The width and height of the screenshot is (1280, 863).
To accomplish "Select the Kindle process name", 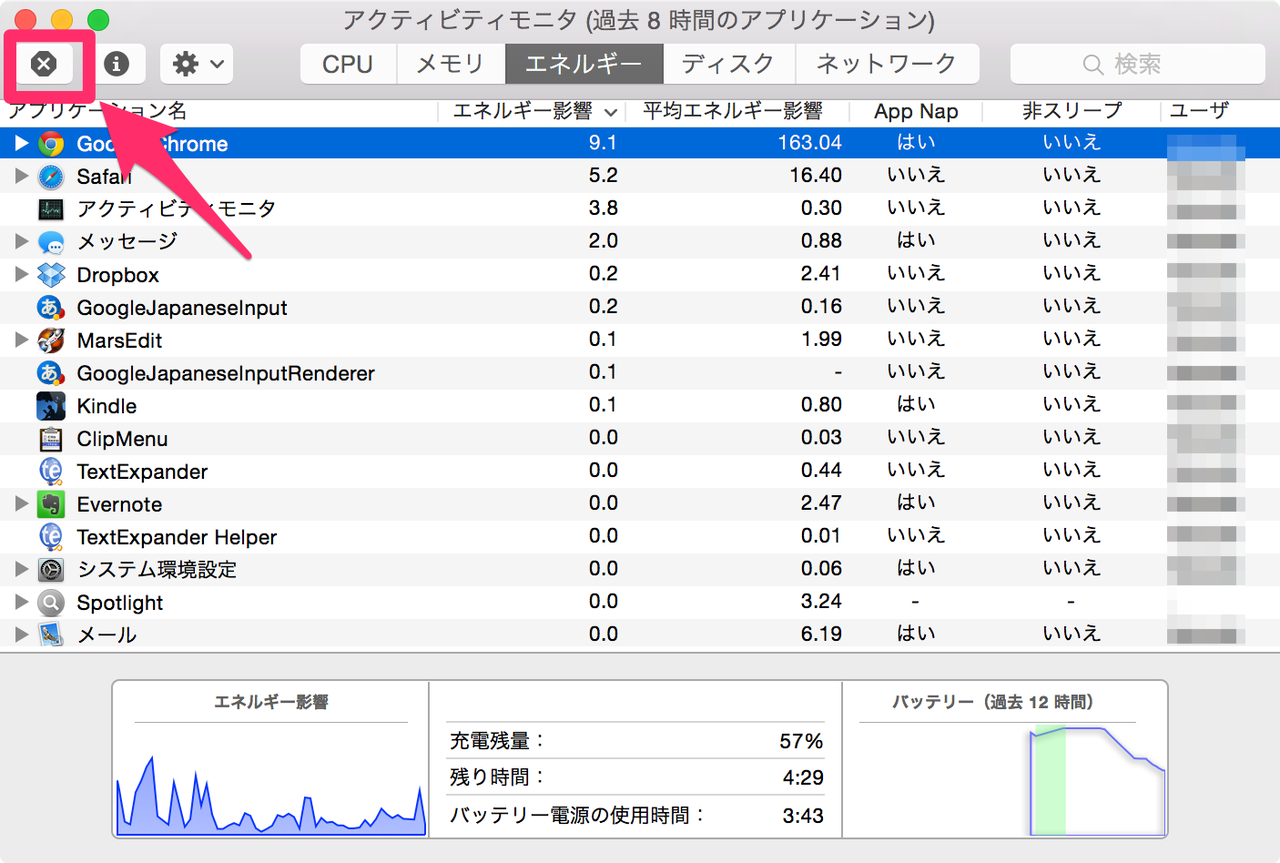I will click(x=107, y=406).
